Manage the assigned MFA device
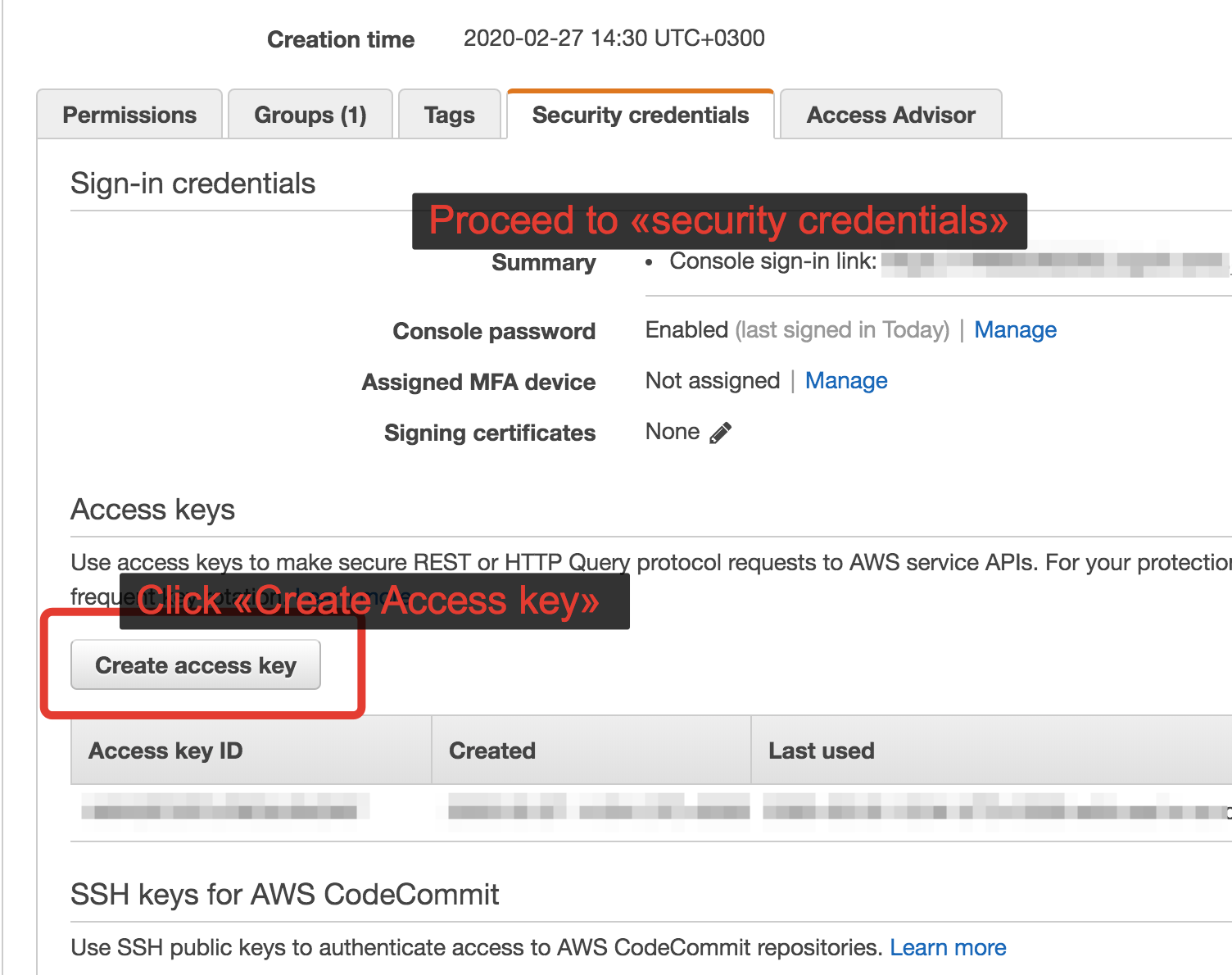 (846, 381)
